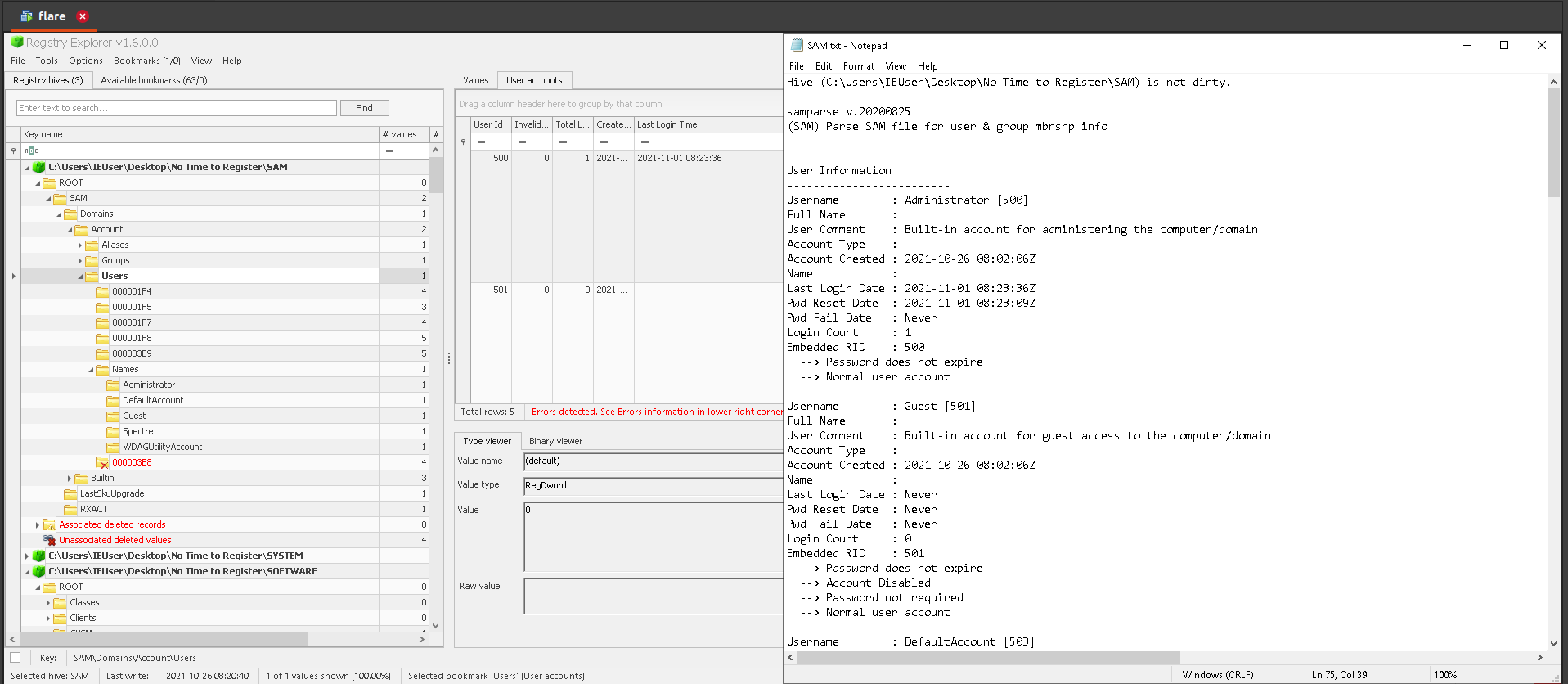The image size is (1568, 684).
Task: Sort by the Key name column header
Action: tap(200, 134)
